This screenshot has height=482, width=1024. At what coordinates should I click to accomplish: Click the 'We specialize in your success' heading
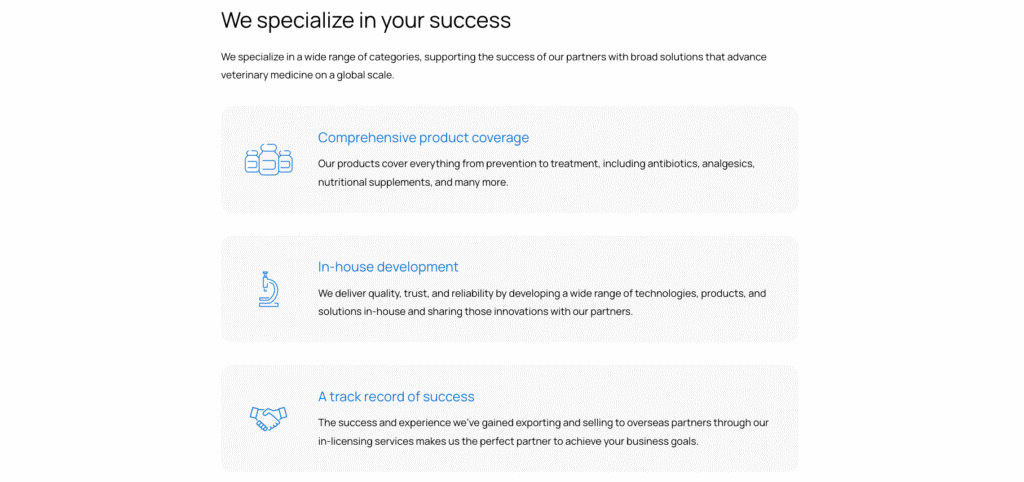[366, 20]
